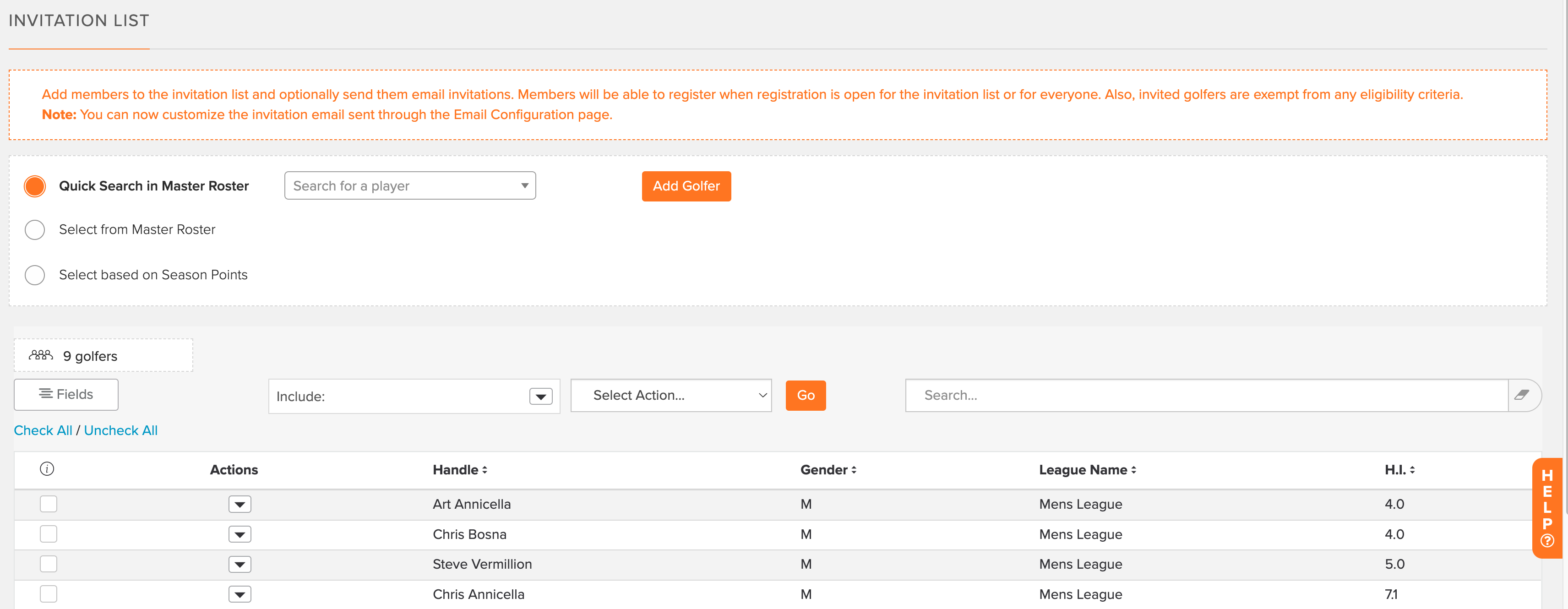Check the box for Steve Vermillion
Image resolution: width=1568 pixels, height=609 pixels.
point(48,564)
